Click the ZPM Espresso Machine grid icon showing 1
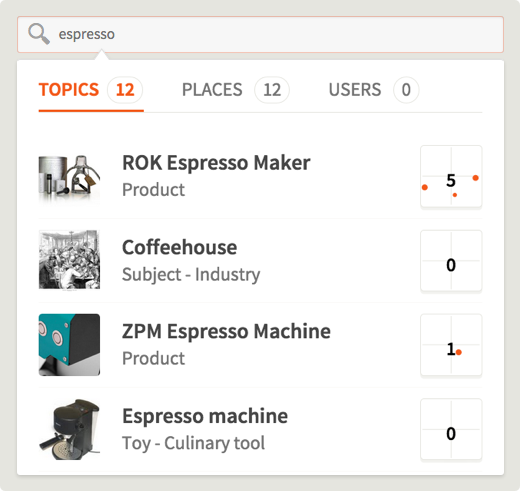Screen dimensions: 520x491 451,345
